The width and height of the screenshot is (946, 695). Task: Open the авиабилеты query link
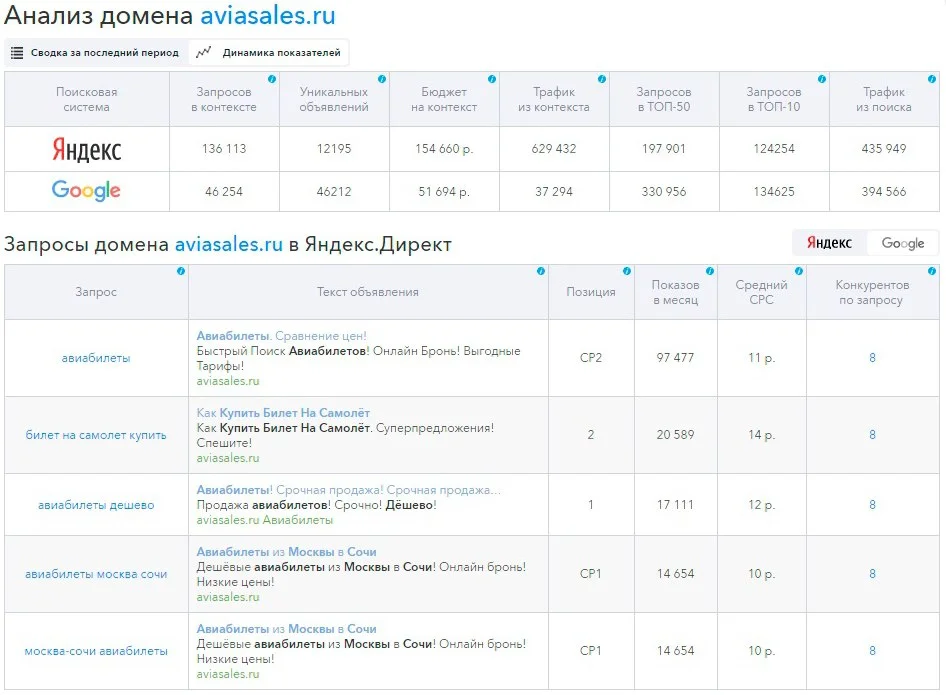(x=96, y=358)
